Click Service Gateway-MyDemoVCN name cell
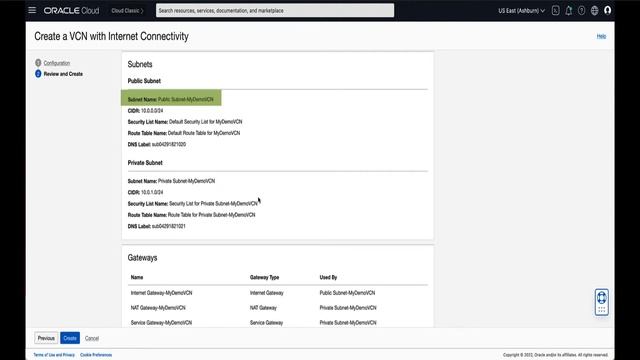 (x=161, y=322)
